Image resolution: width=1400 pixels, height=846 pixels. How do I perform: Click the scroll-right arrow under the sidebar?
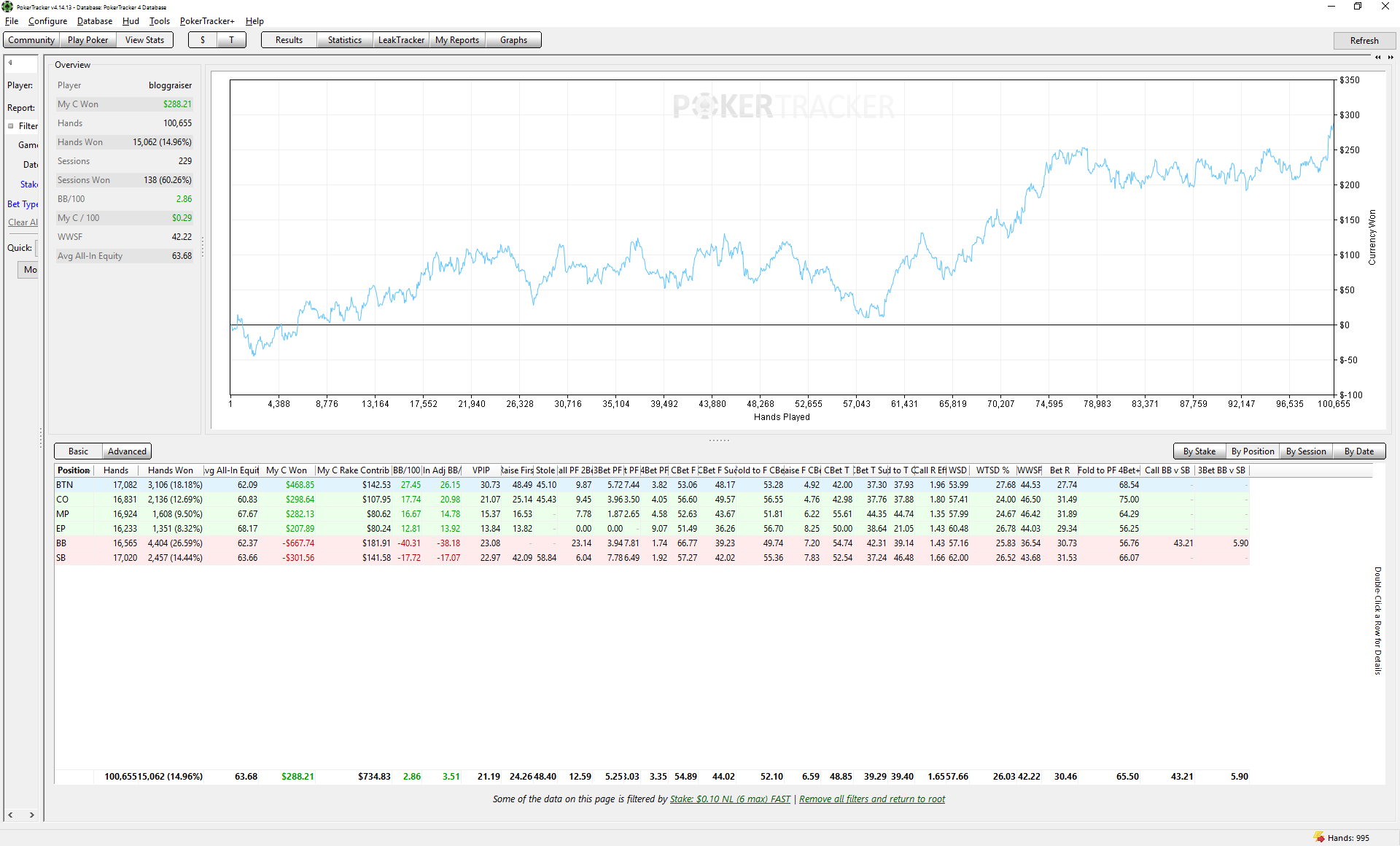32,815
